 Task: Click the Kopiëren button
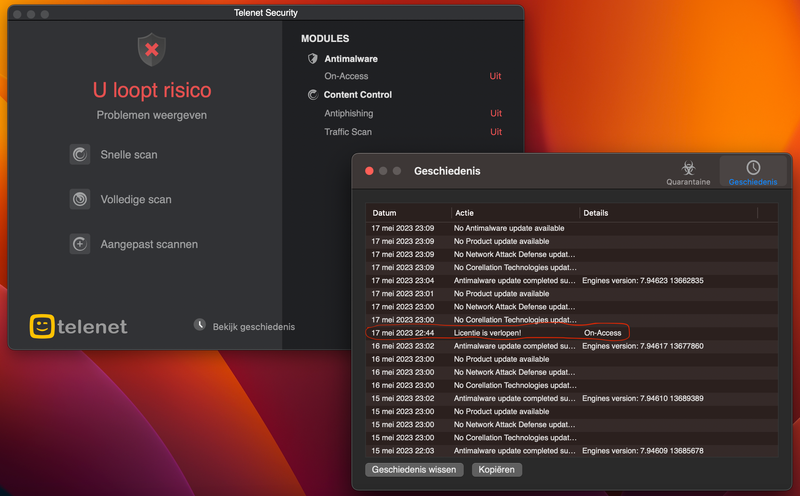coord(496,469)
